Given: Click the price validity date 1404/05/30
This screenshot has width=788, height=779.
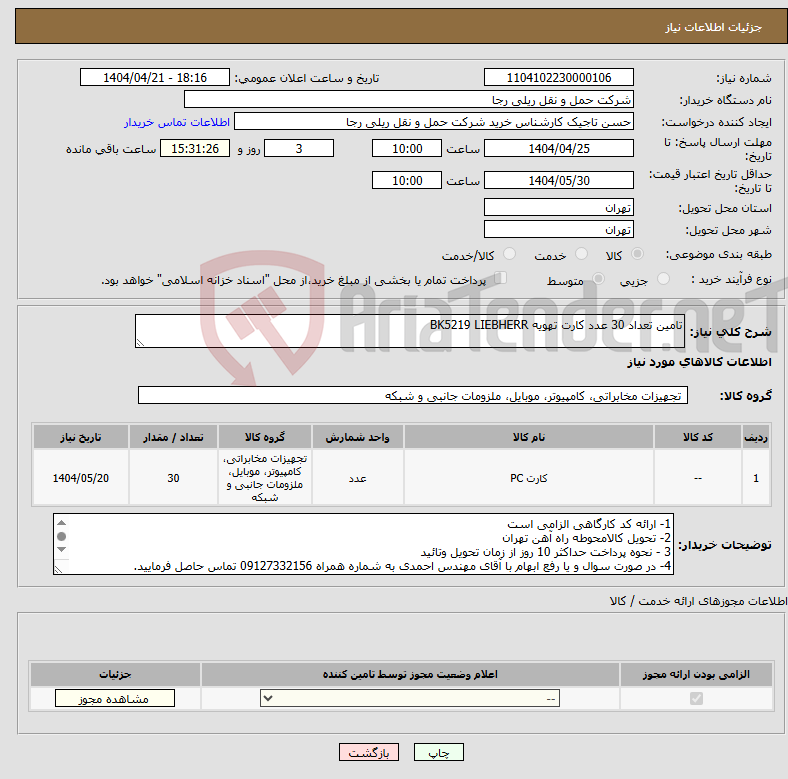Looking at the screenshot, I should 558,180.
